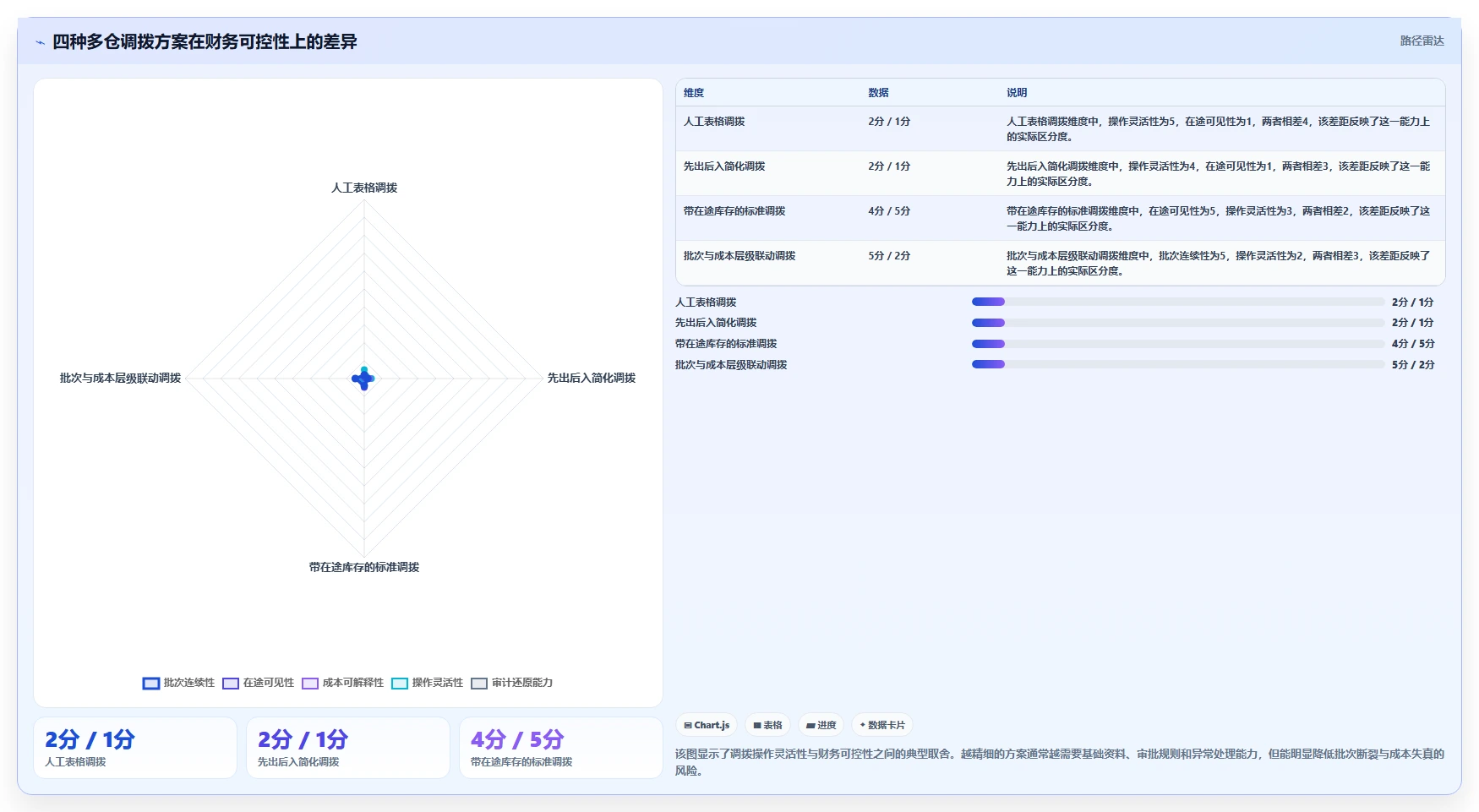This screenshot has width=1479, height=812.
Task: Click 批次与成本层级联动调拨 label in the progress list
Action: pyautogui.click(x=731, y=365)
